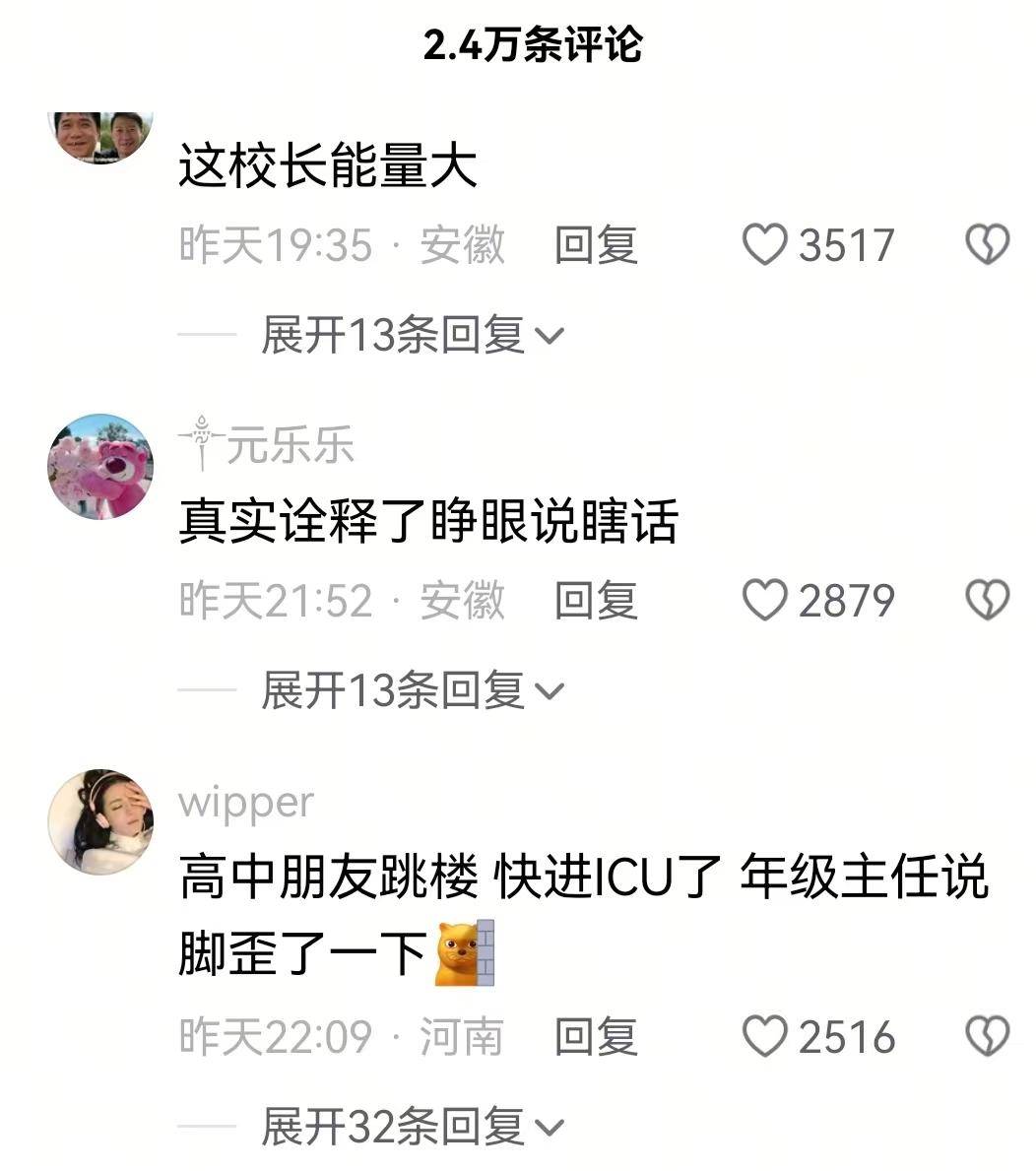Select comment text 真实诠释了睁眼说瞎话

pyautogui.click(x=428, y=521)
